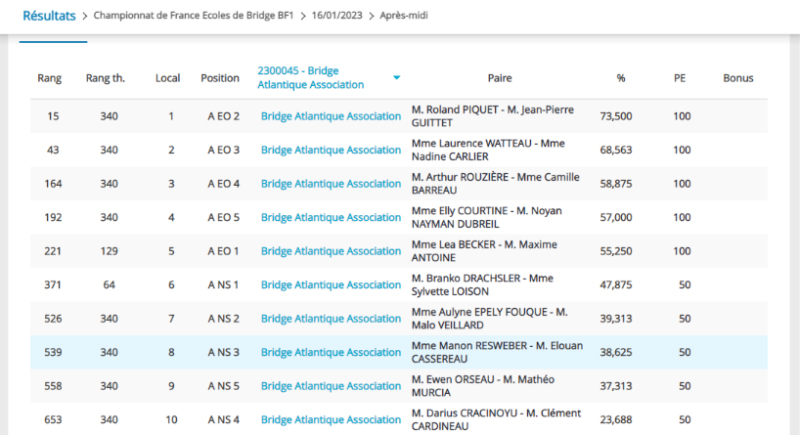Click the % column header
This screenshot has width=800, height=435.
(620, 78)
